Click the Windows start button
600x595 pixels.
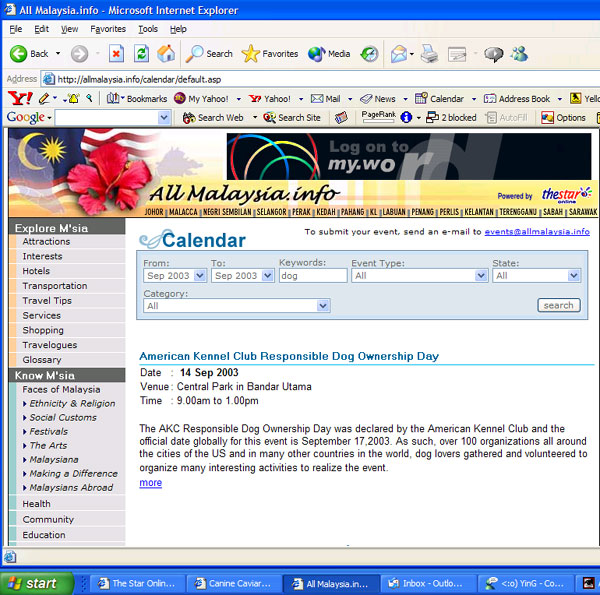[x=37, y=583]
